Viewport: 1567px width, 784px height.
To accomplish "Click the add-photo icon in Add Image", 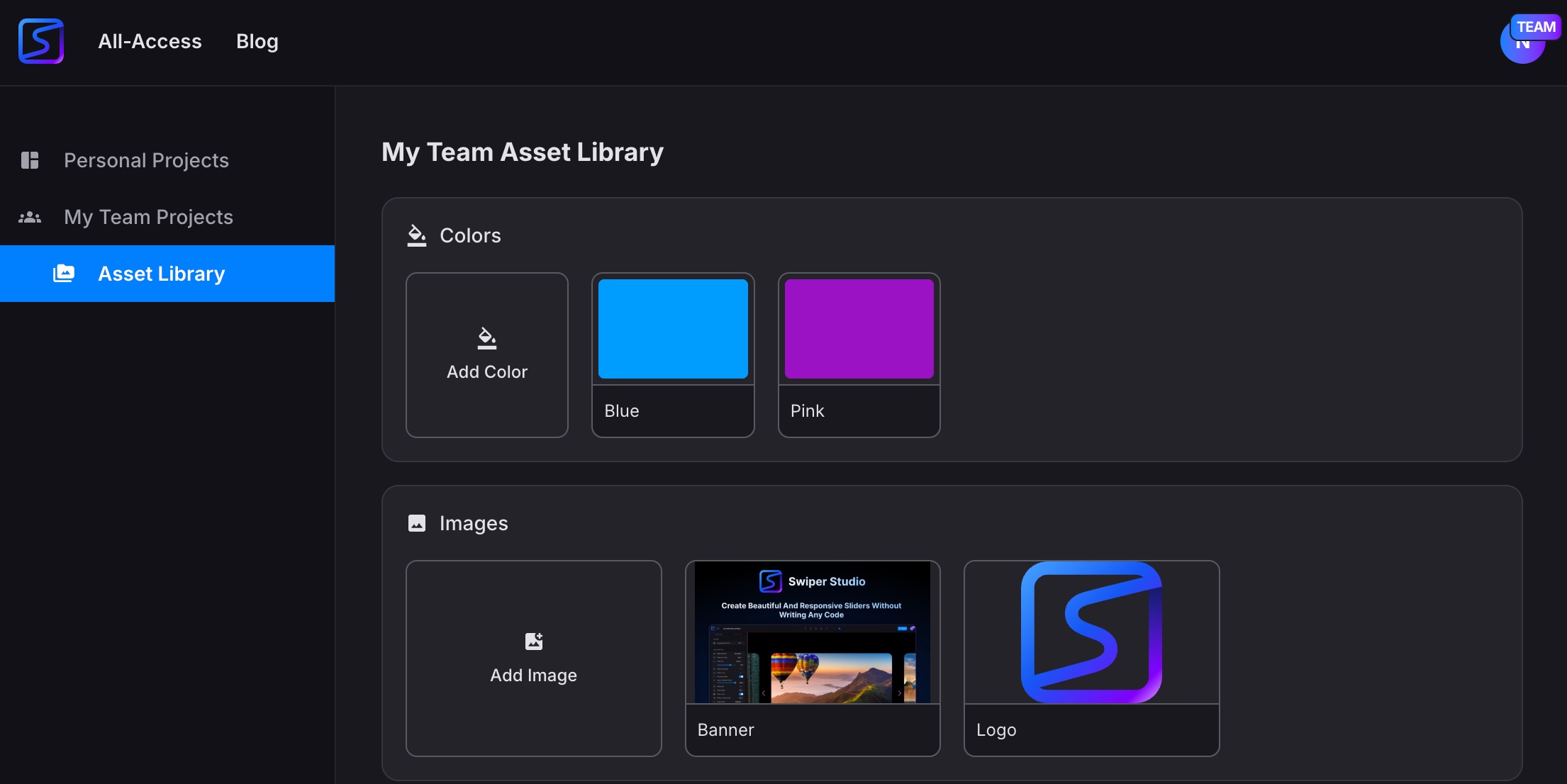I will tap(534, 642).
